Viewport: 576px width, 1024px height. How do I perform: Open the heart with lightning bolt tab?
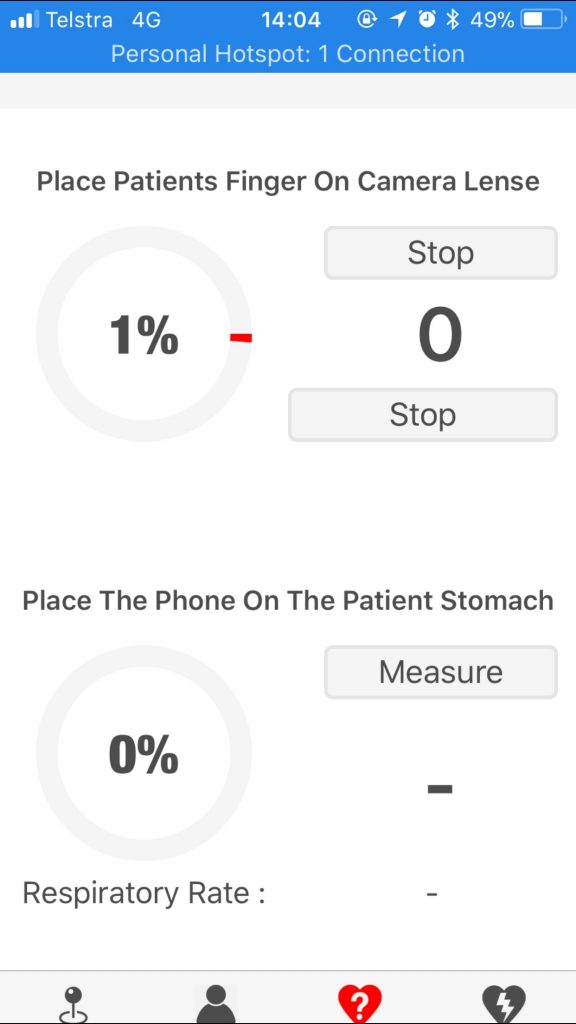[x=504, y=1004]
